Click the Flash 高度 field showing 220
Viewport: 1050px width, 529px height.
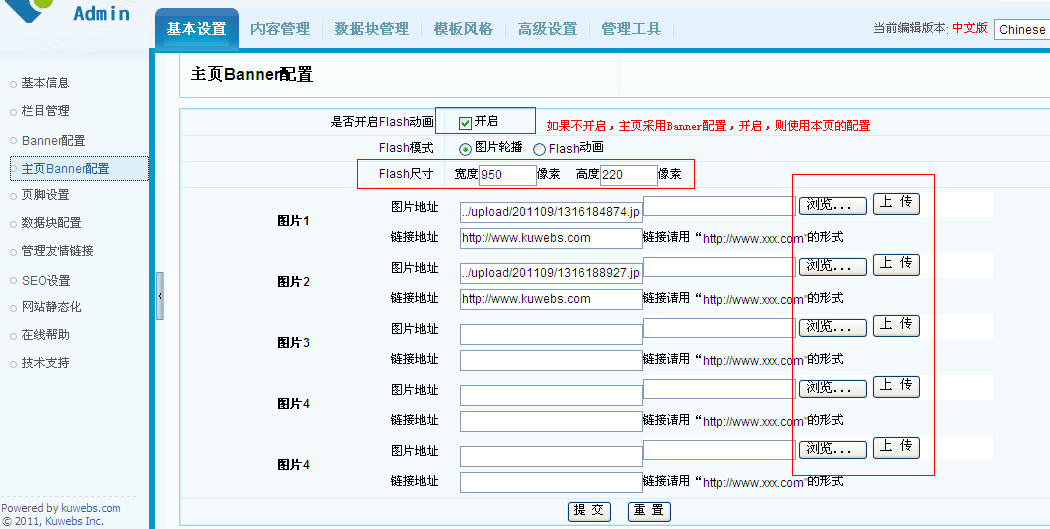pos(628,175)
